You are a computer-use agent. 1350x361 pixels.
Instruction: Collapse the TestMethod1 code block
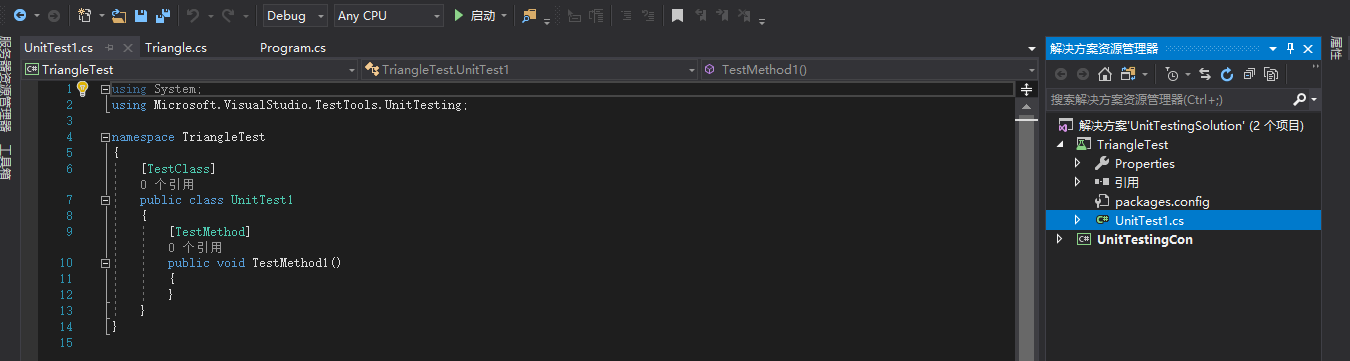[106, 263]
